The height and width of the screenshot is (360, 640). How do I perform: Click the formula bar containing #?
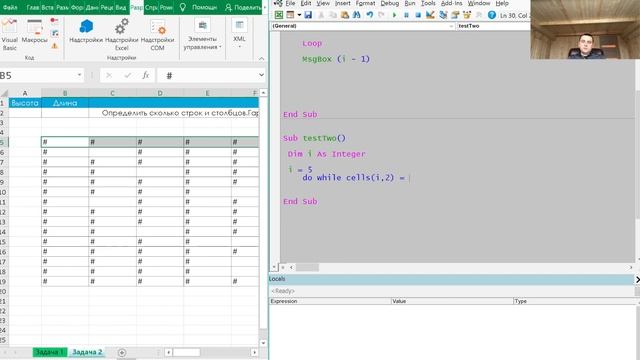208,75
